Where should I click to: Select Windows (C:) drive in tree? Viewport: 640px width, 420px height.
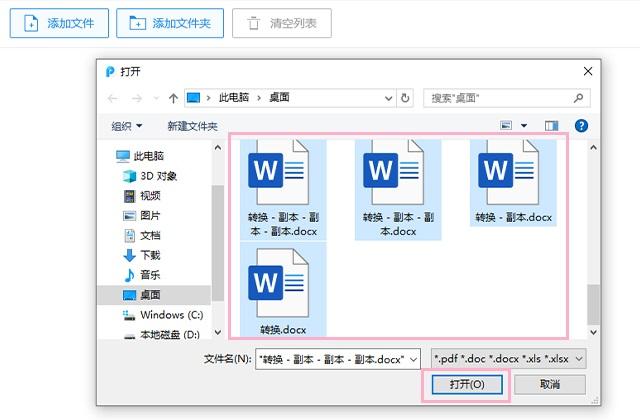(163, 315)
